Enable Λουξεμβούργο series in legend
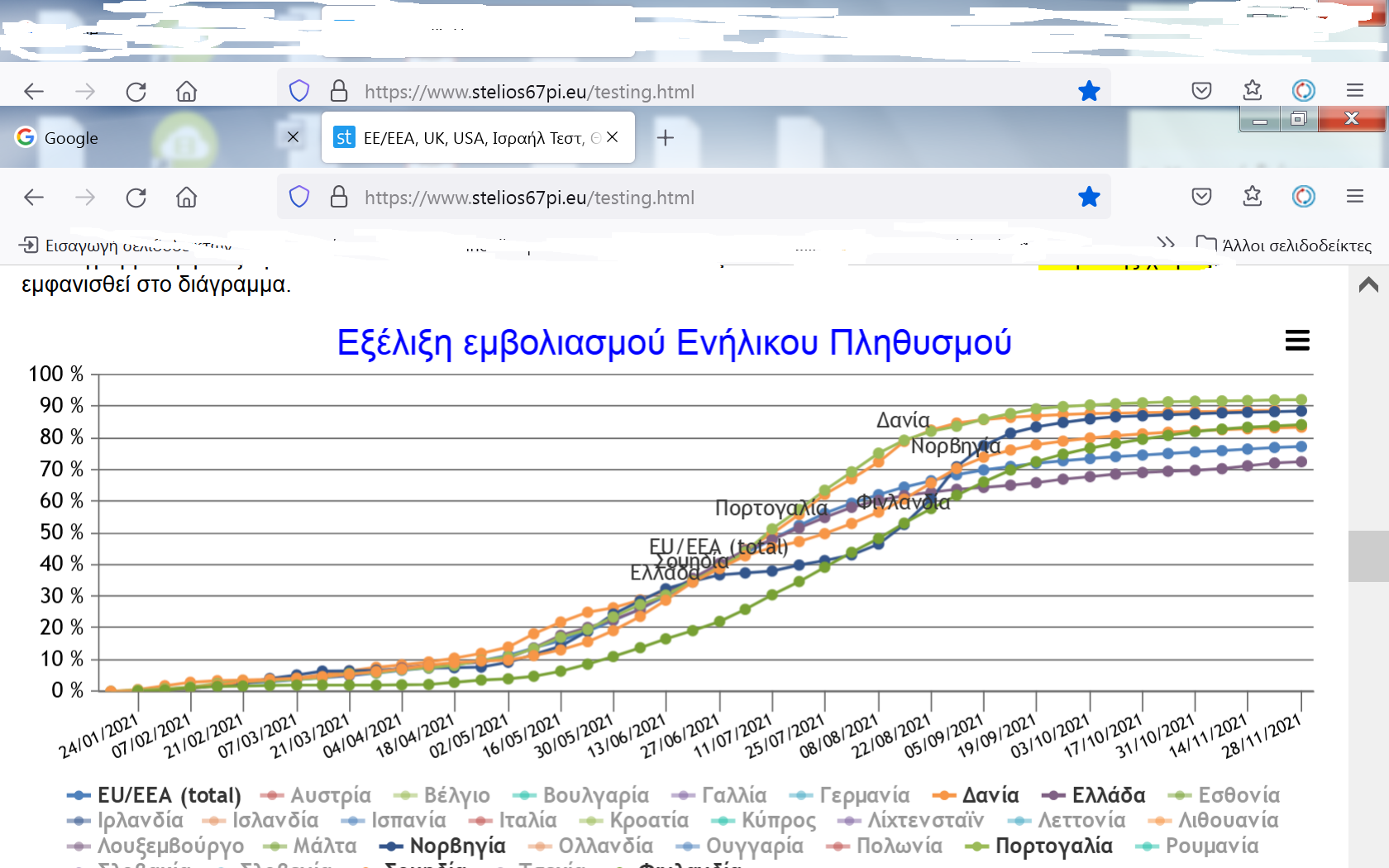The height and width of the screenshot is (868, 1389). (x=155, y=846)
